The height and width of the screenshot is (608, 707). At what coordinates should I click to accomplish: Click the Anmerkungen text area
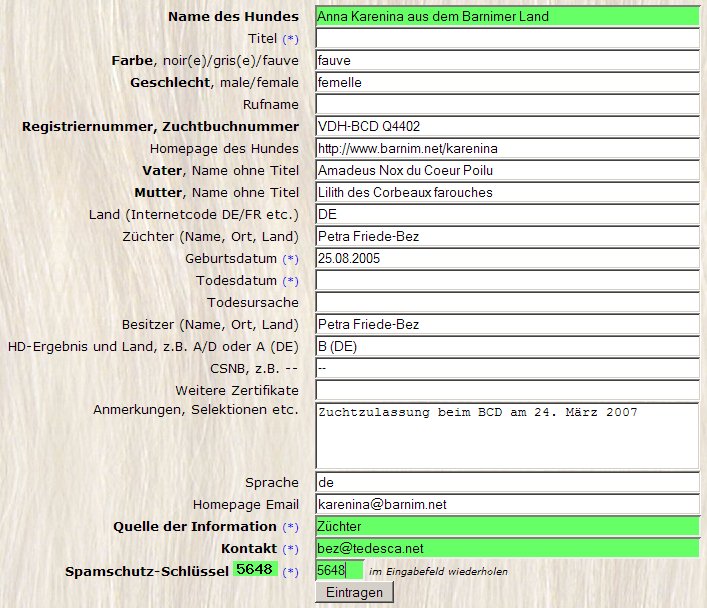(506, 435)
